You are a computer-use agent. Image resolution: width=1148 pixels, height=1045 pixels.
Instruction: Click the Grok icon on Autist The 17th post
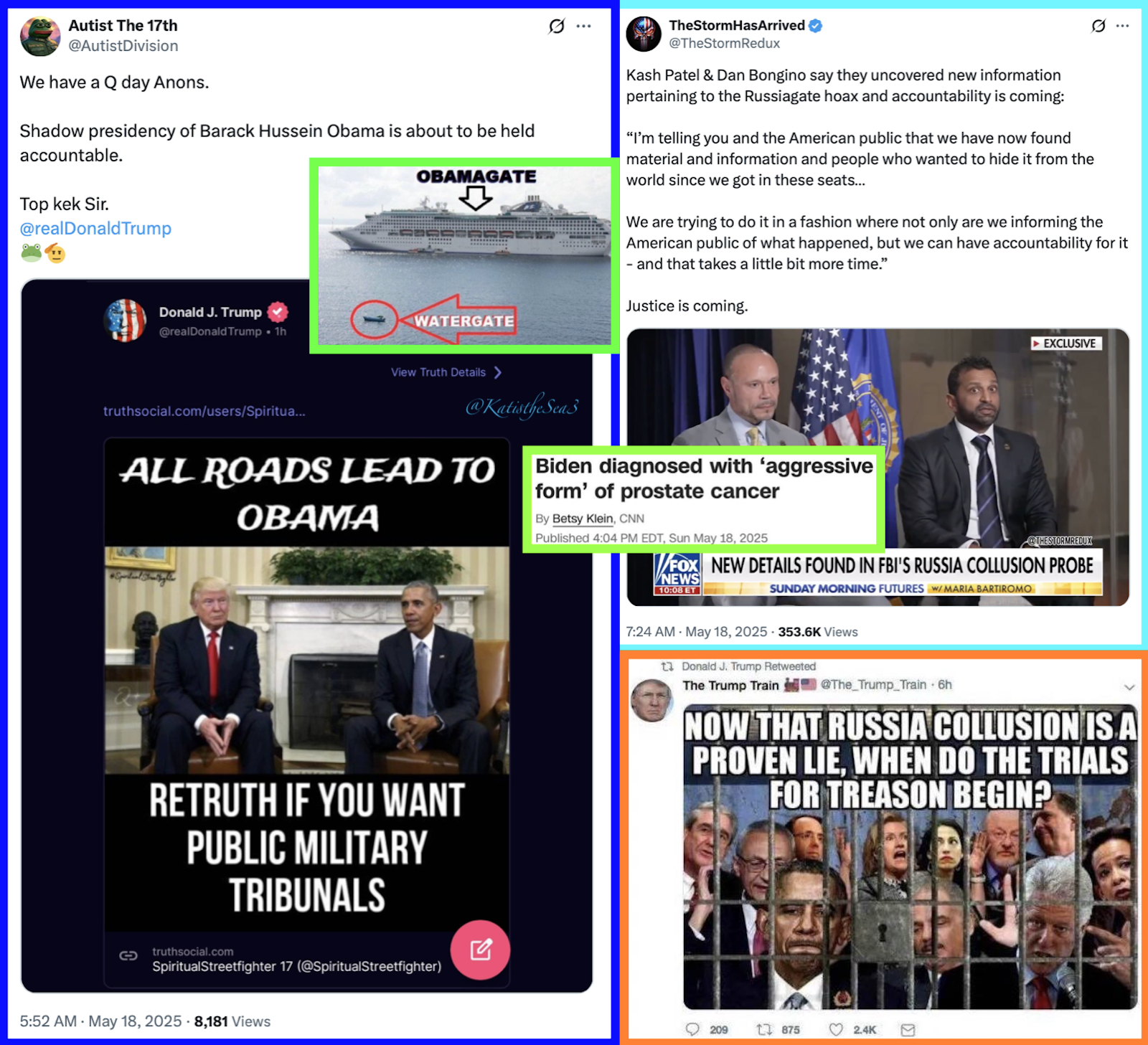[x=557, y=27]
